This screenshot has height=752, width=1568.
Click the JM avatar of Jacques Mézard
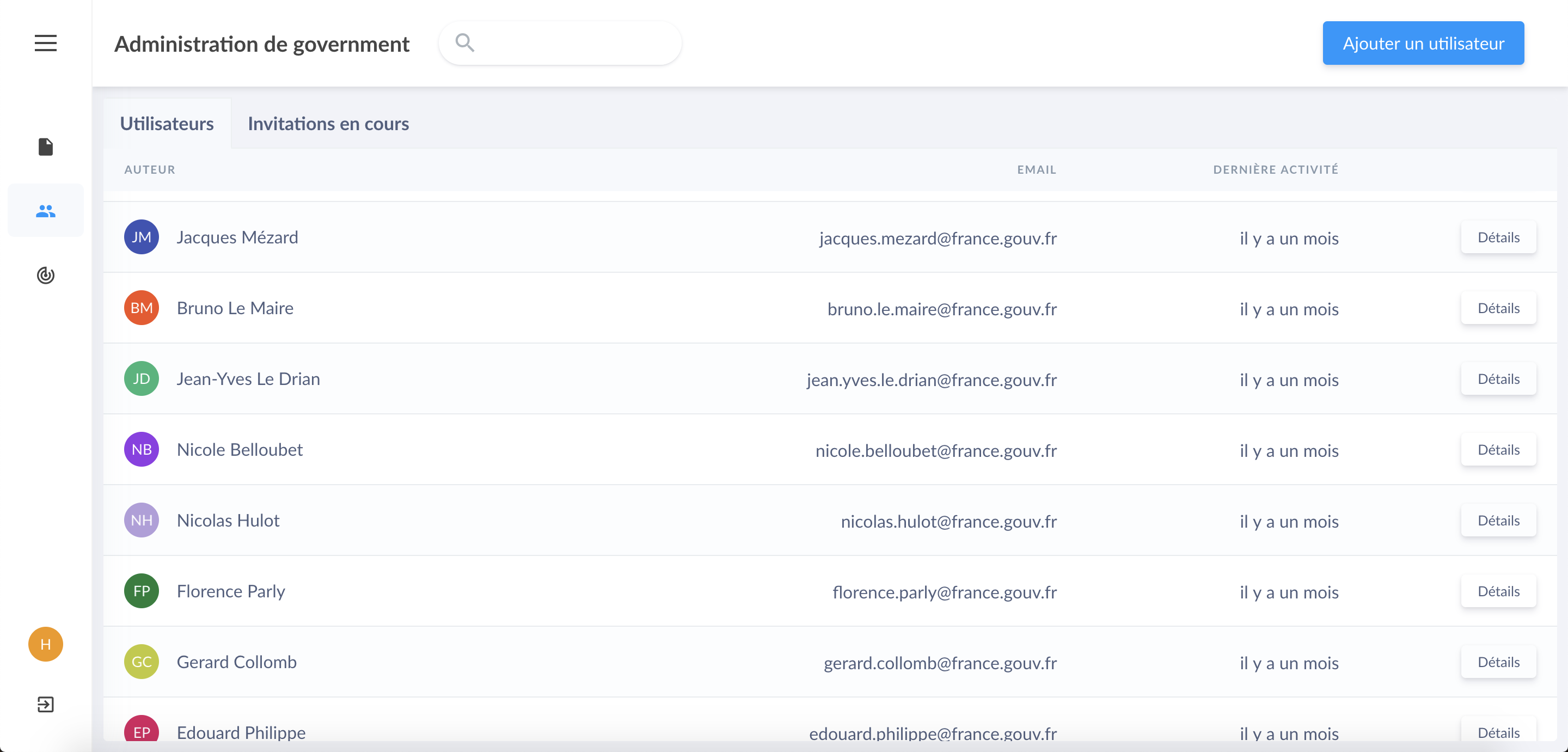(x=141, y=237)
